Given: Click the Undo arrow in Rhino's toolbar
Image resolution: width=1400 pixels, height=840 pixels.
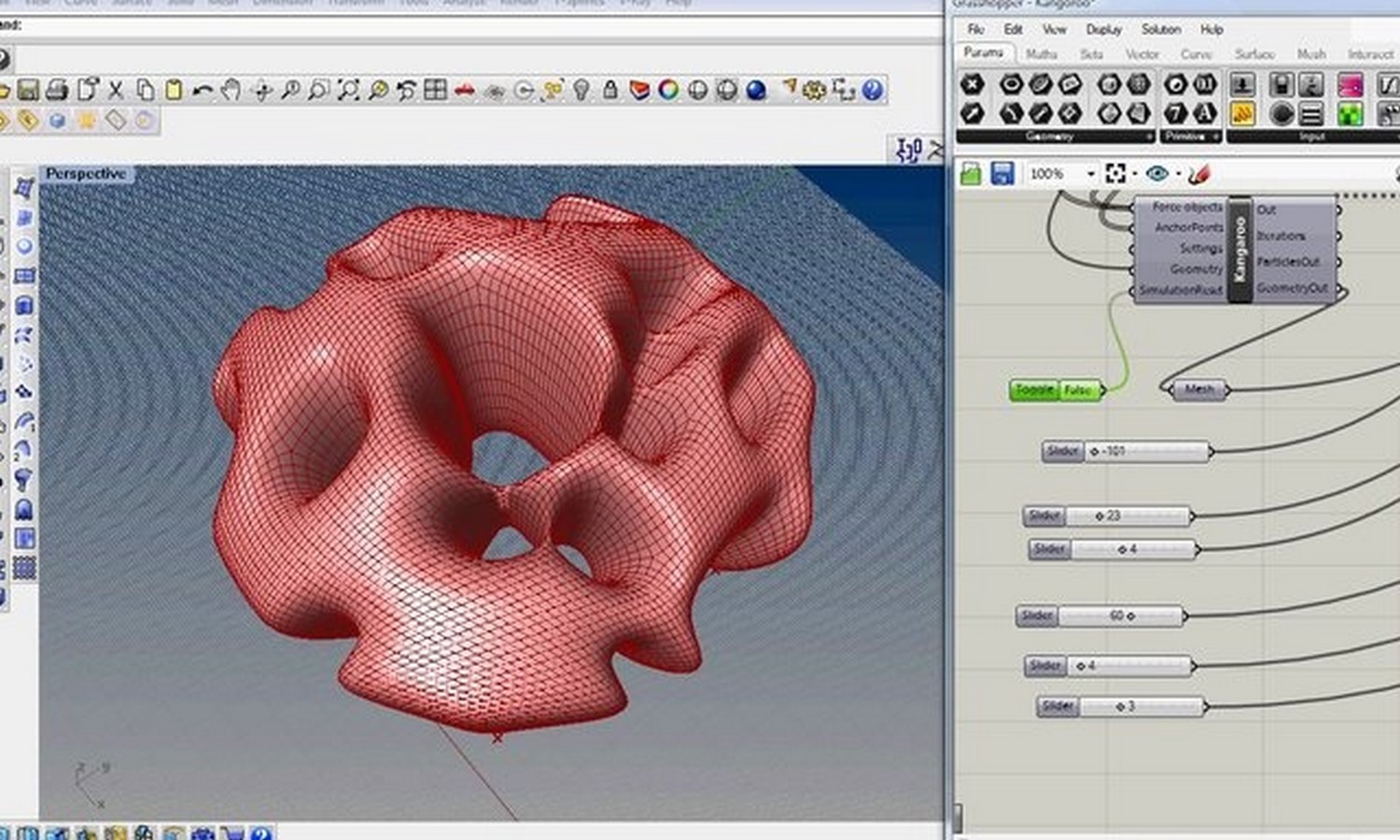Looking at the screenshot, I should (x=202, y=90).
